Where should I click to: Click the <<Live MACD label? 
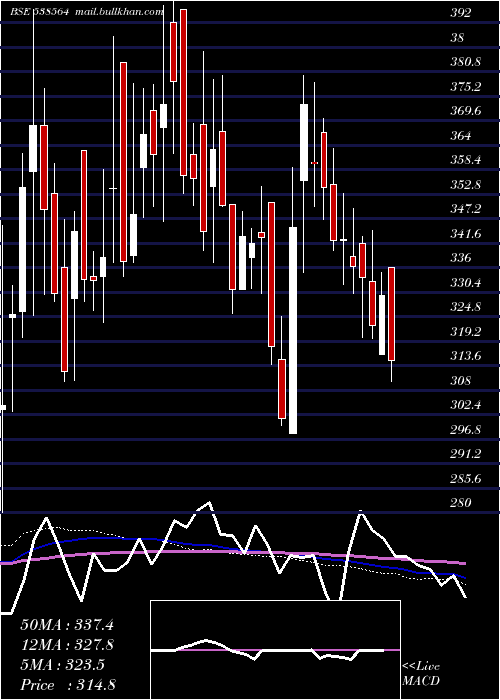(x=421, y=674)
